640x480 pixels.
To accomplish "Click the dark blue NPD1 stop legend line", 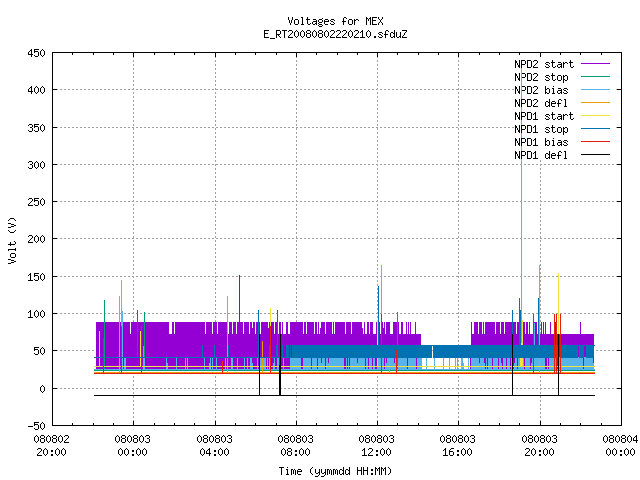I will (596, 129).
